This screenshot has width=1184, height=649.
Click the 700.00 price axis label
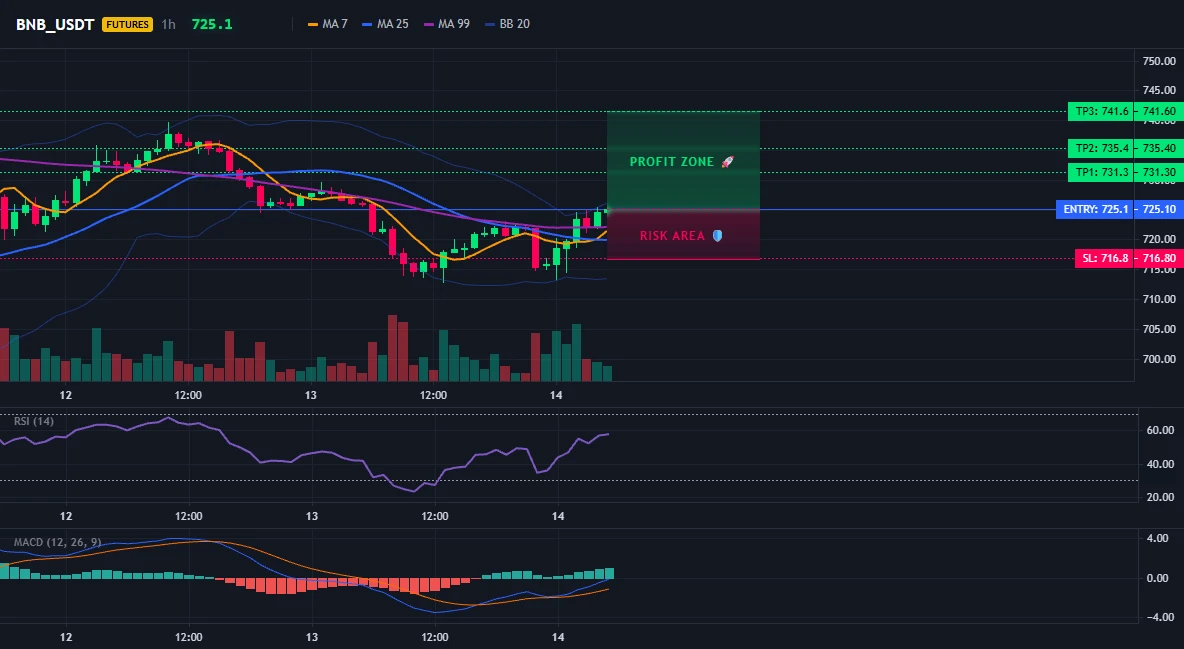pyautogui.click(x=1159, y=359)
